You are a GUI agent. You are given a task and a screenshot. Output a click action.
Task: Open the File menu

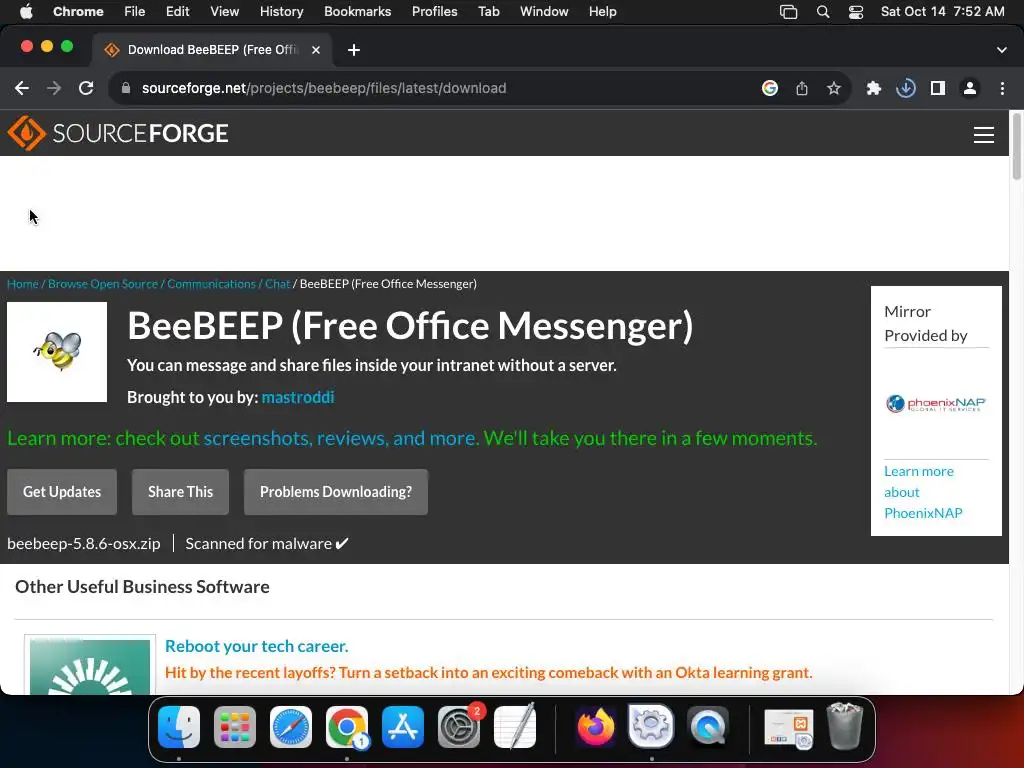(135, 12)
